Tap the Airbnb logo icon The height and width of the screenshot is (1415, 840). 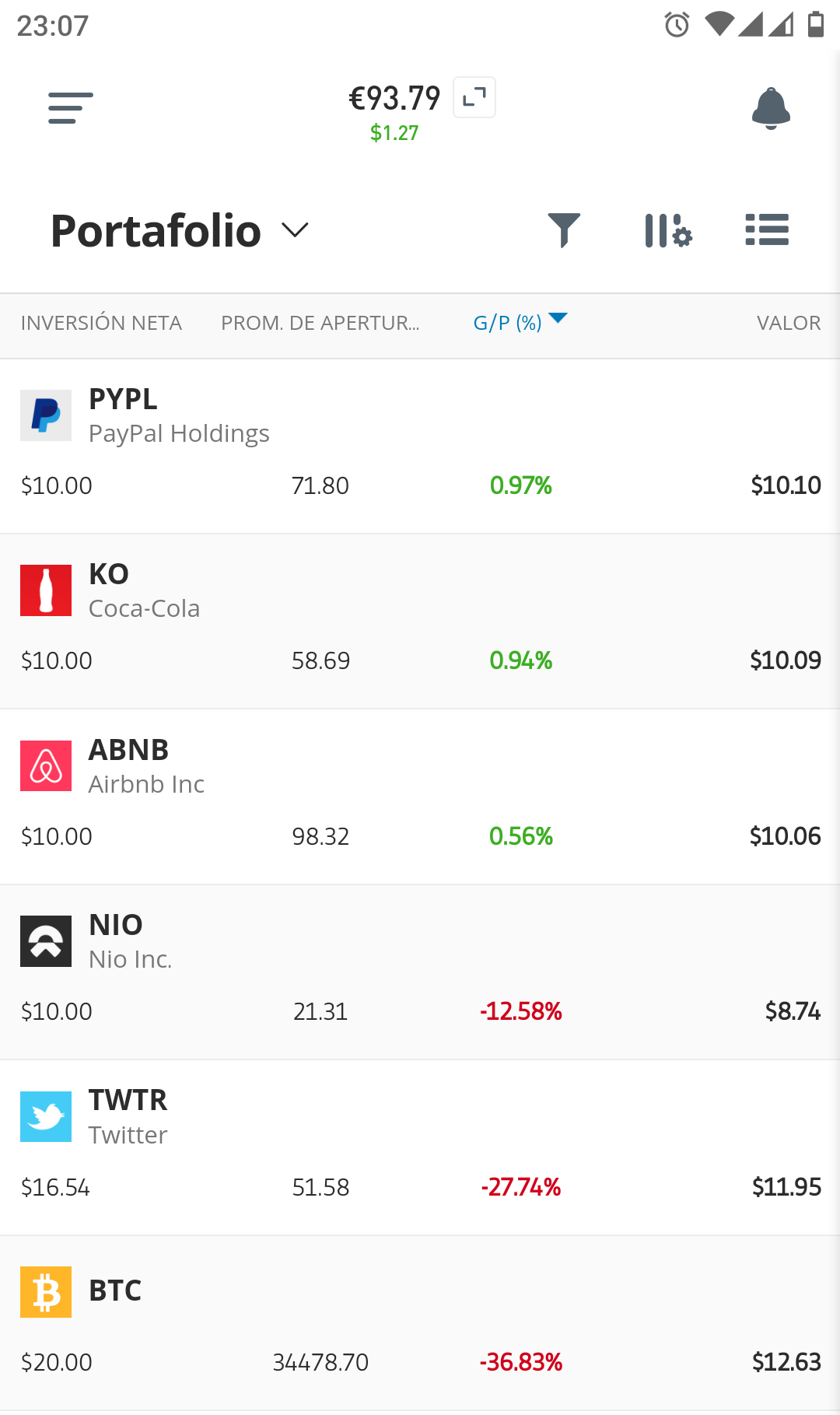[x=46, y=766]
